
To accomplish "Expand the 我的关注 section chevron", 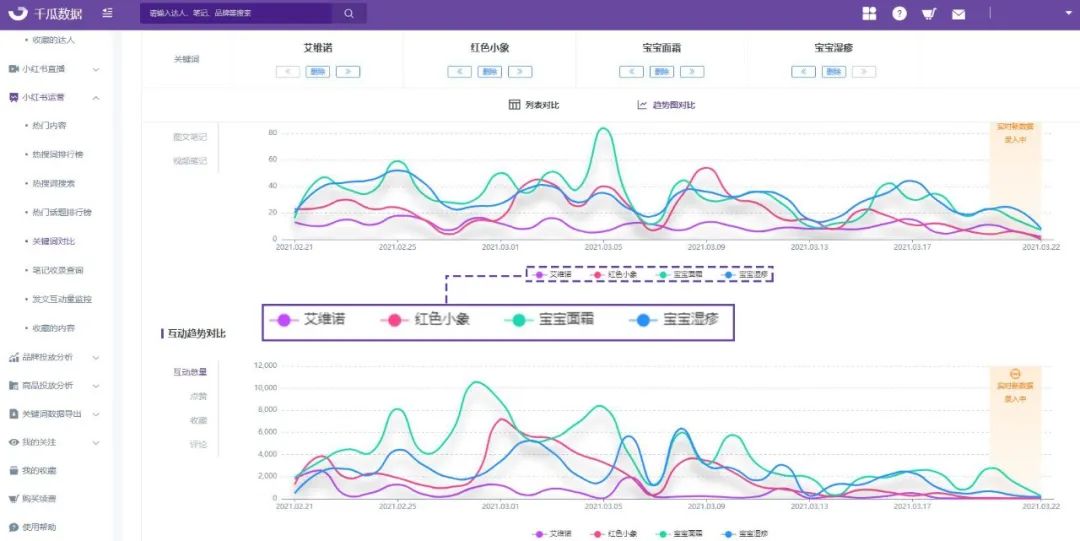I will coord(96,442).
